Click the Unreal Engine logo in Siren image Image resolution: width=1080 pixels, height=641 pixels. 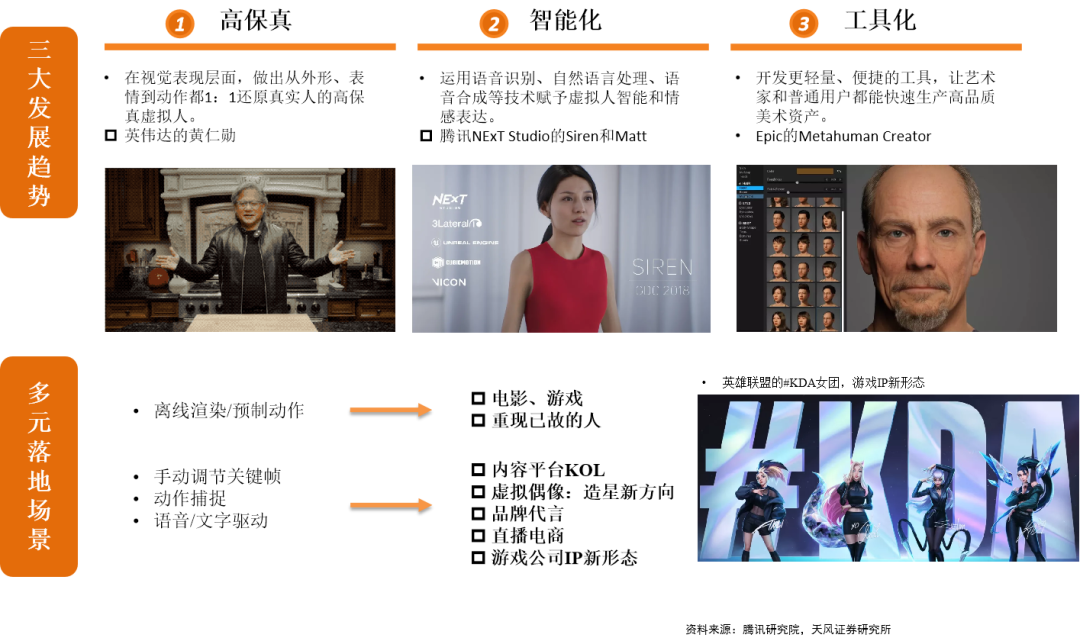click(465, 242)
